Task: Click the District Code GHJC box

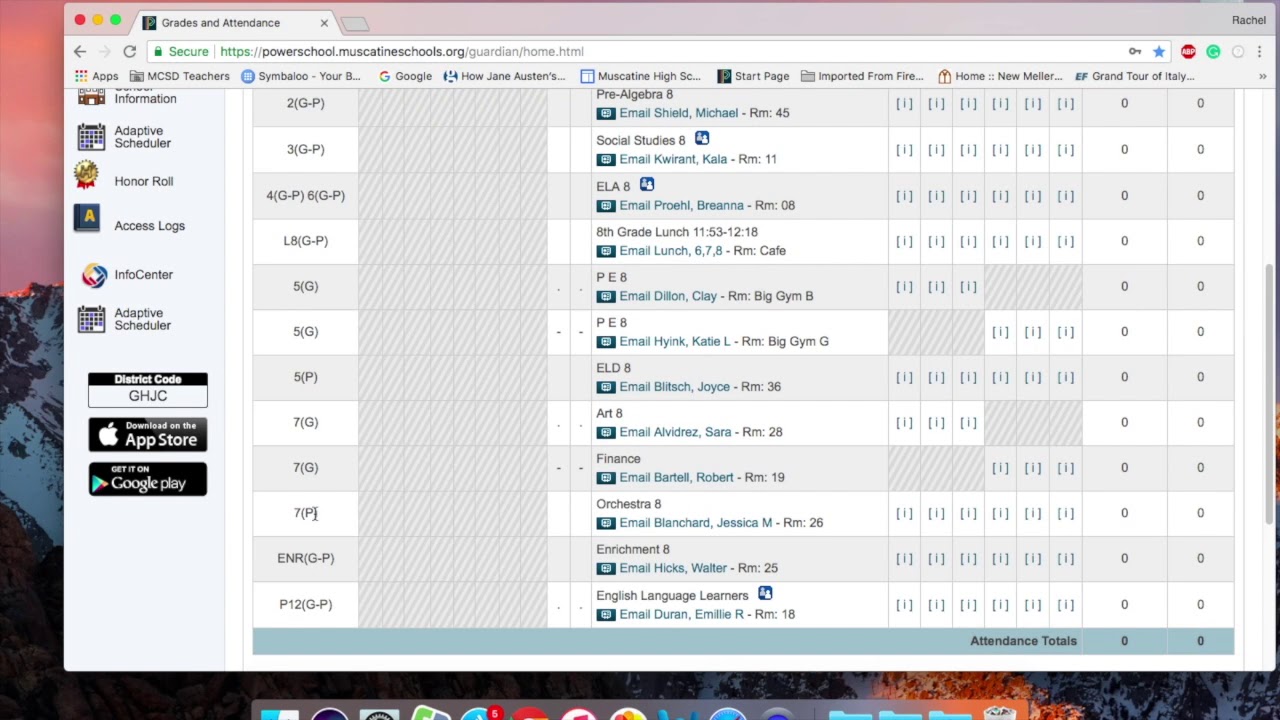Action: click(x=147, y=390)
